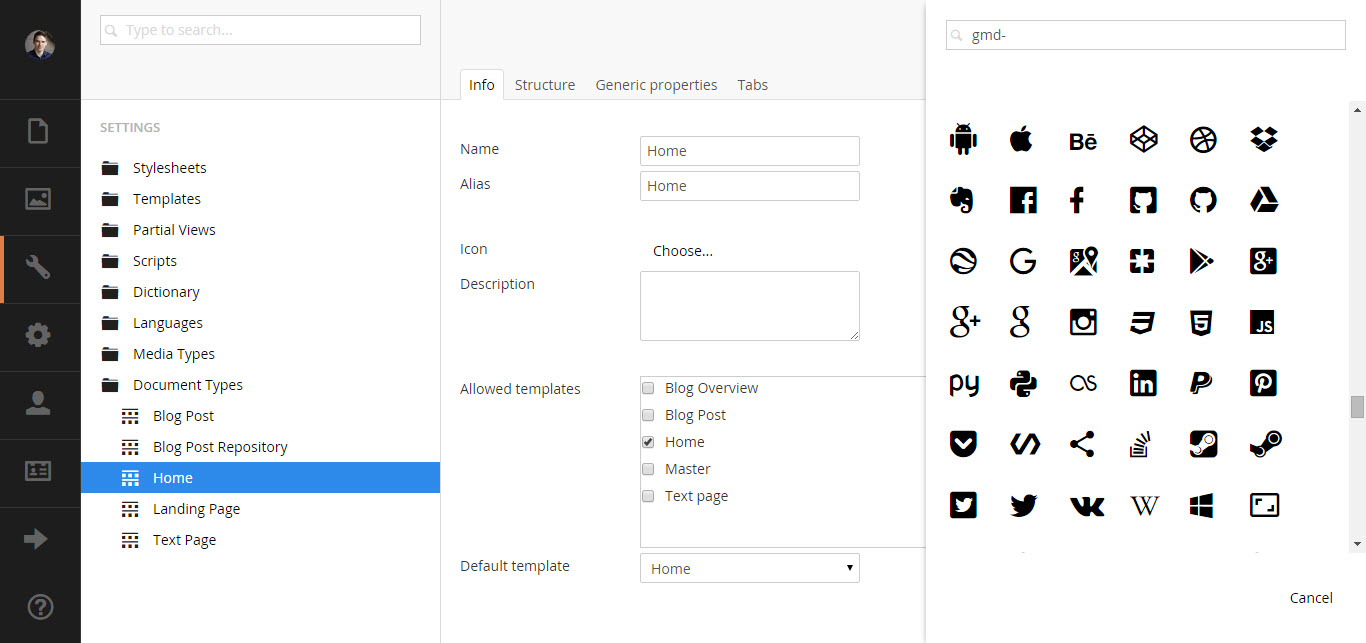Screen dimensions: 1366x643
Task: Open the Developer gear section
Action: [x=38, y=335]
